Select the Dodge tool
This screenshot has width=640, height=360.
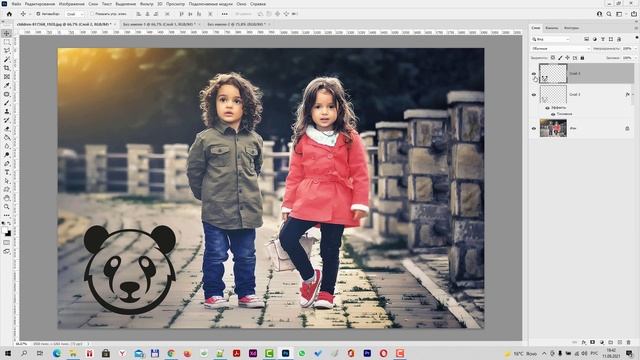point(7,155)
